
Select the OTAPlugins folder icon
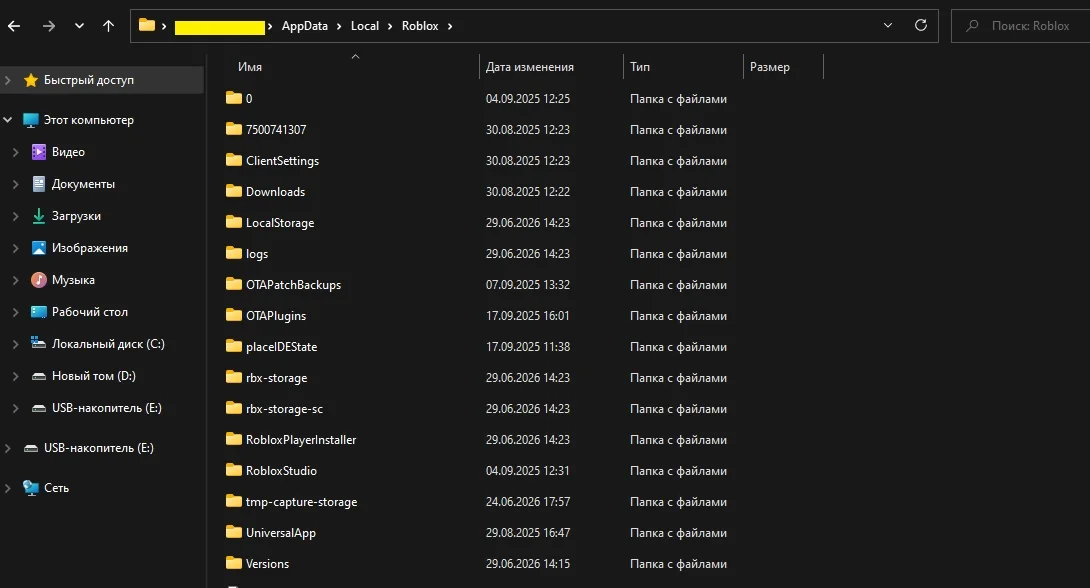(x=234, y=315)
